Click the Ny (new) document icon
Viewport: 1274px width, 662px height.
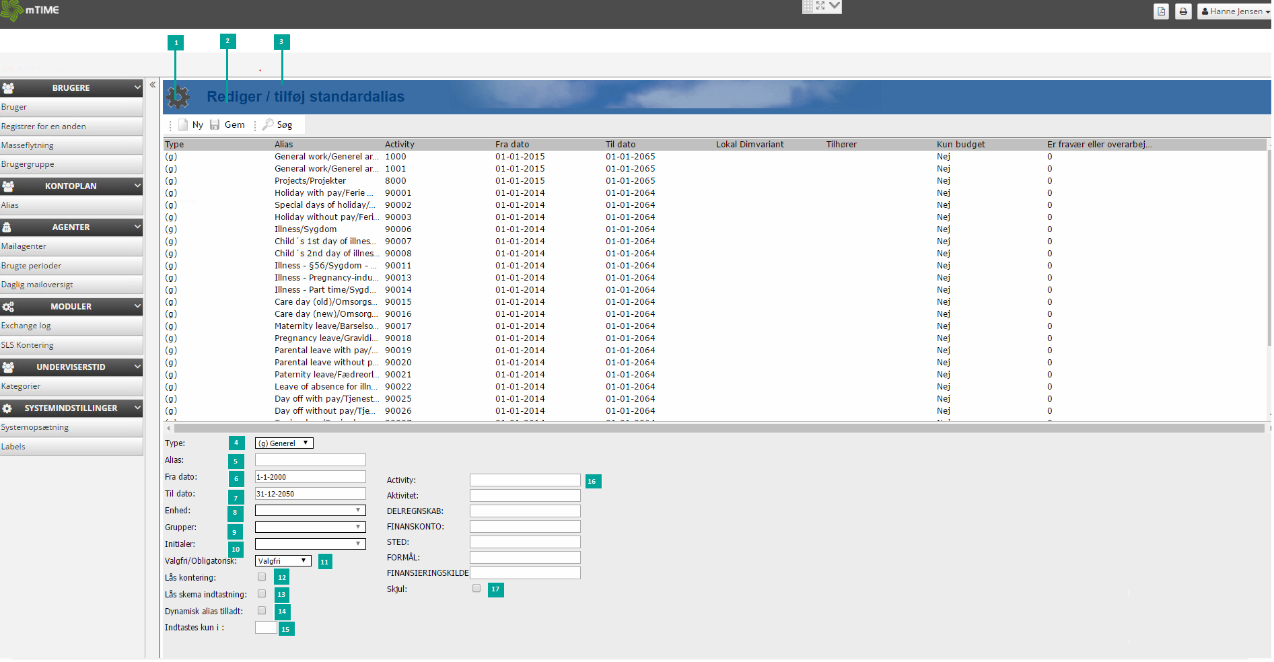click(183, 126)
